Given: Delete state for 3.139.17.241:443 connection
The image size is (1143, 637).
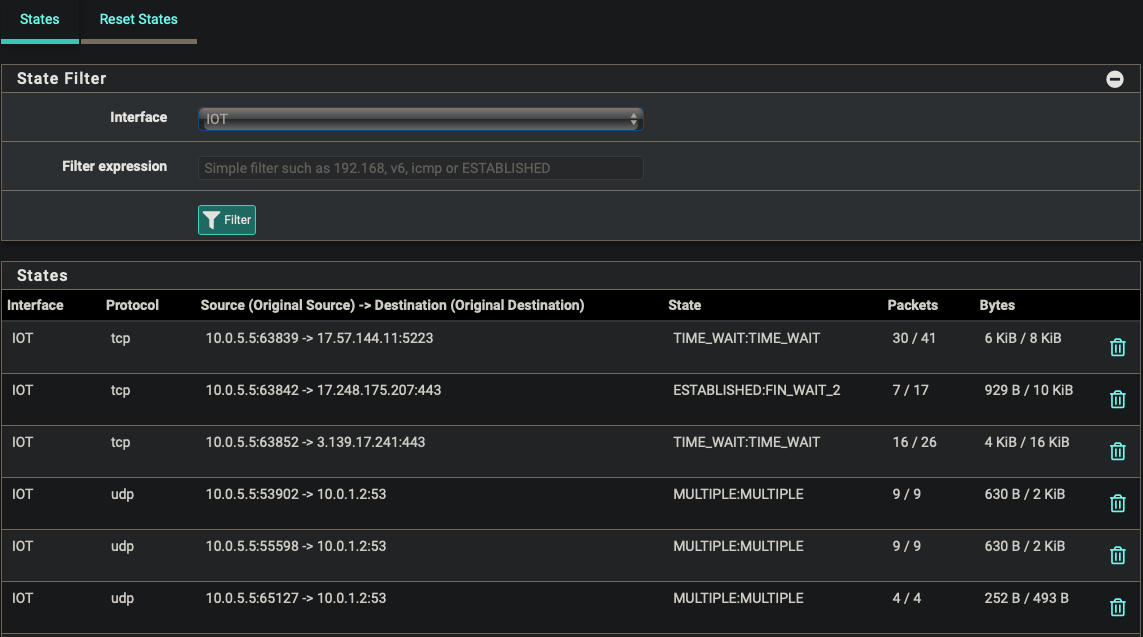Looking at the screenshot, I should 1117,451.
